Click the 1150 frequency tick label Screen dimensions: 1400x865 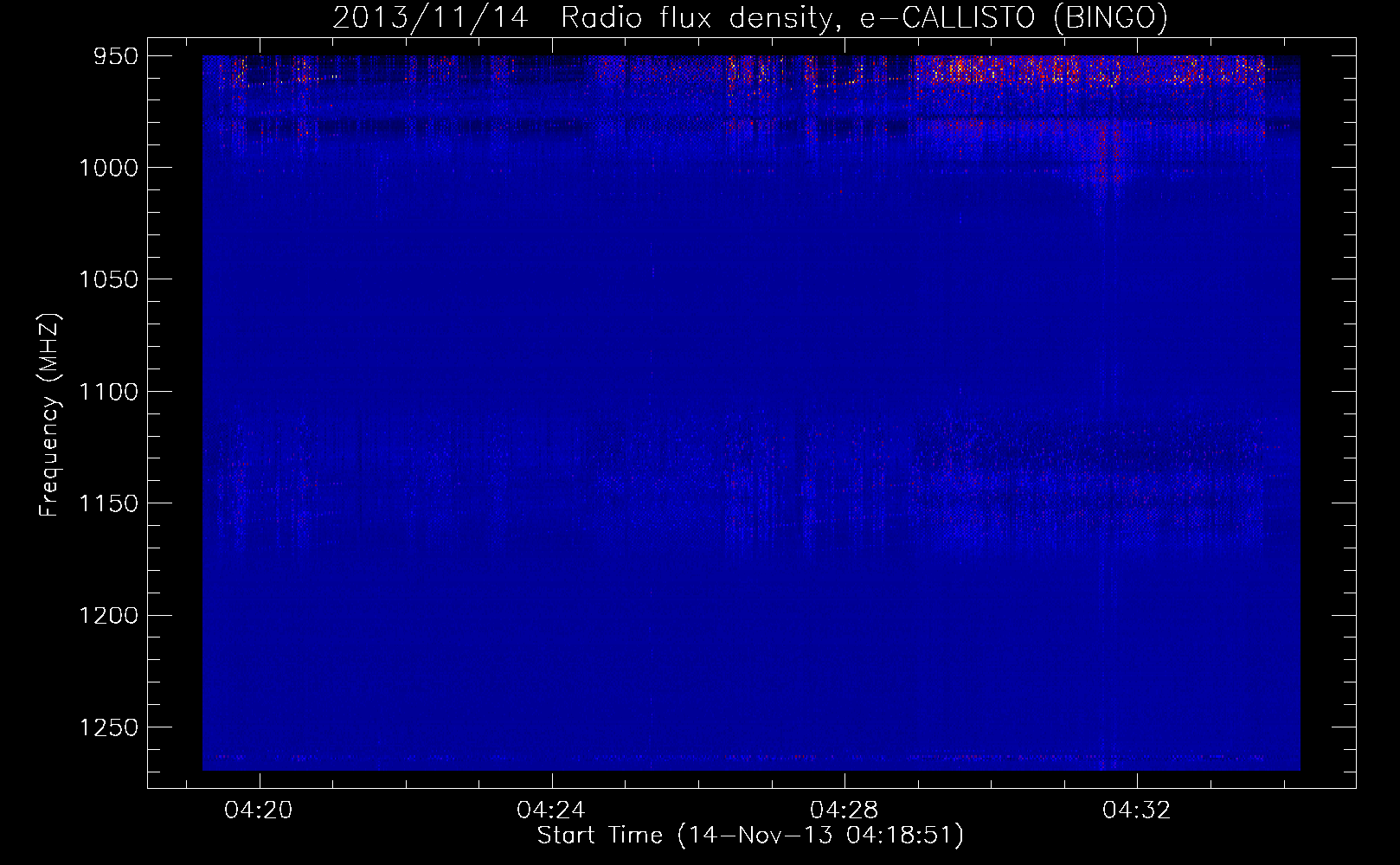click(x=109, y=503)
